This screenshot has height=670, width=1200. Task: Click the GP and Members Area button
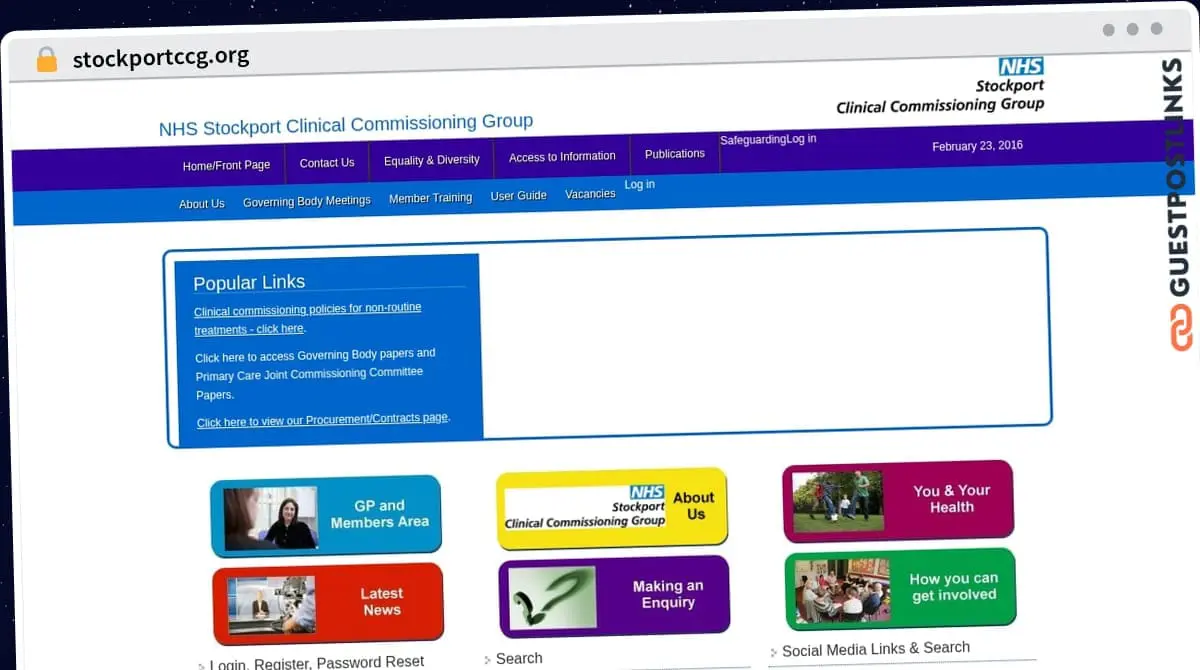pyautogui.click(x=326, y=516)
